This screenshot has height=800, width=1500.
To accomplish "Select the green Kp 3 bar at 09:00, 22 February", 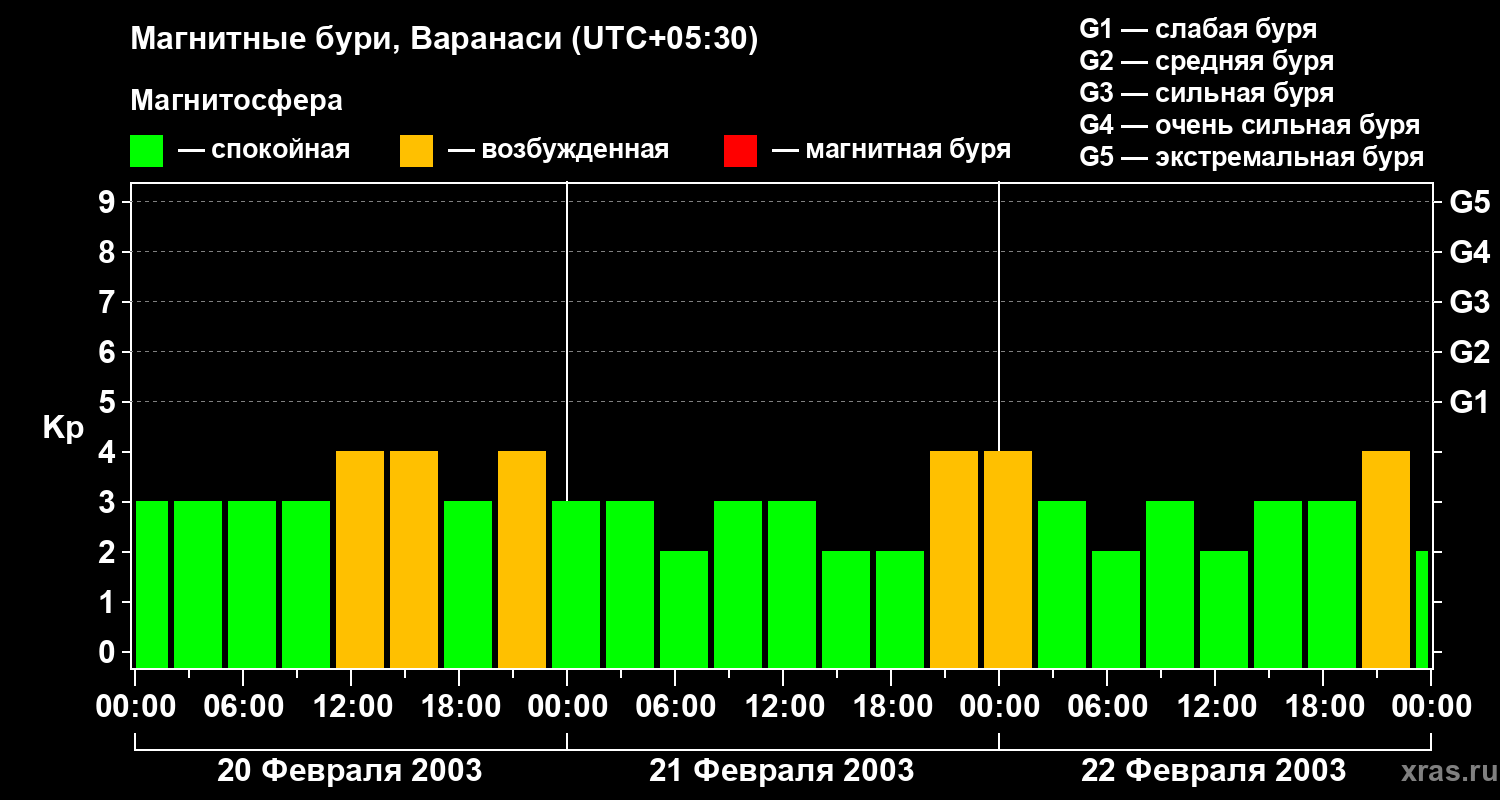I will click(x=1170, y=585).
